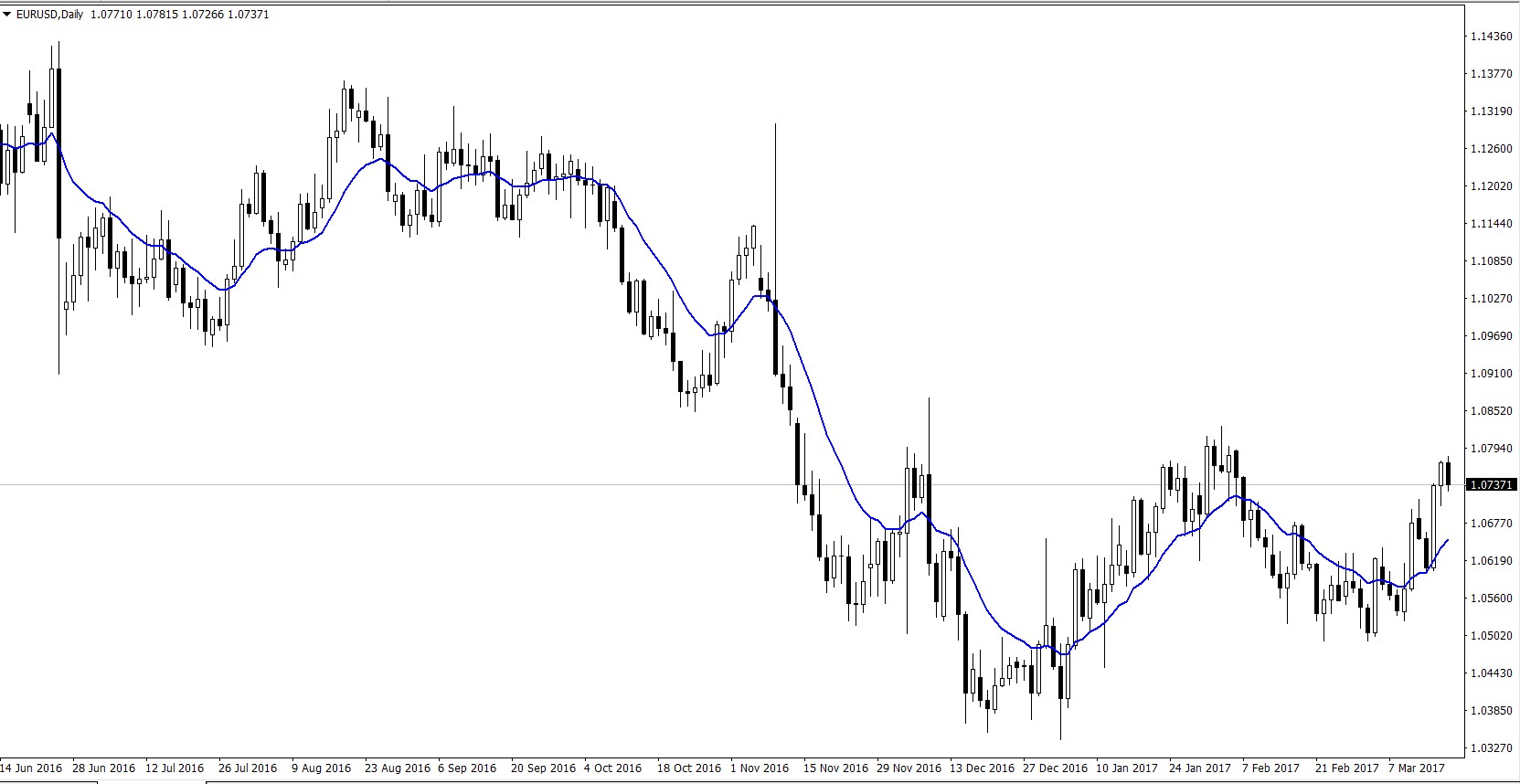Select the 14 Jun 2016 date marker
Image resolution: width=1520 pixels, height=784 pixels.
pyautogui.click(x=32, y=768)
